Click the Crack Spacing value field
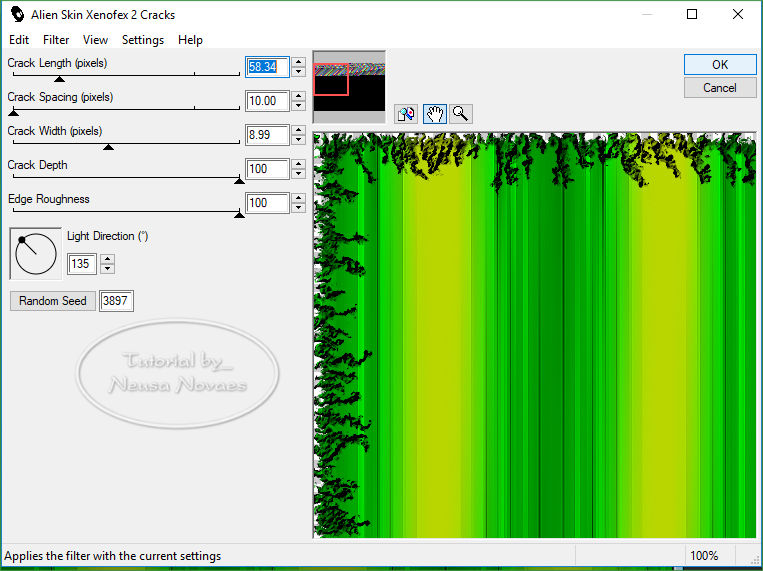763x571 pixels. click(267, 101)
